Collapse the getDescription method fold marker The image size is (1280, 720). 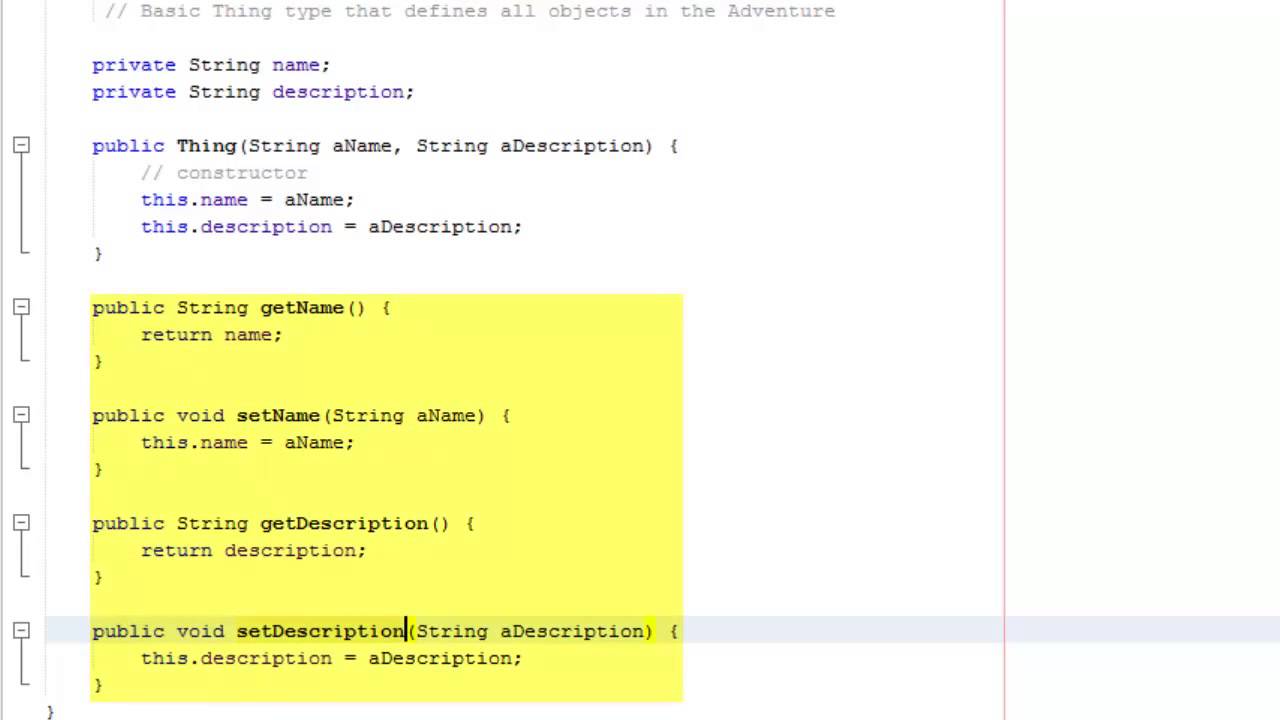pyautogui.click(x=21, y=524)
